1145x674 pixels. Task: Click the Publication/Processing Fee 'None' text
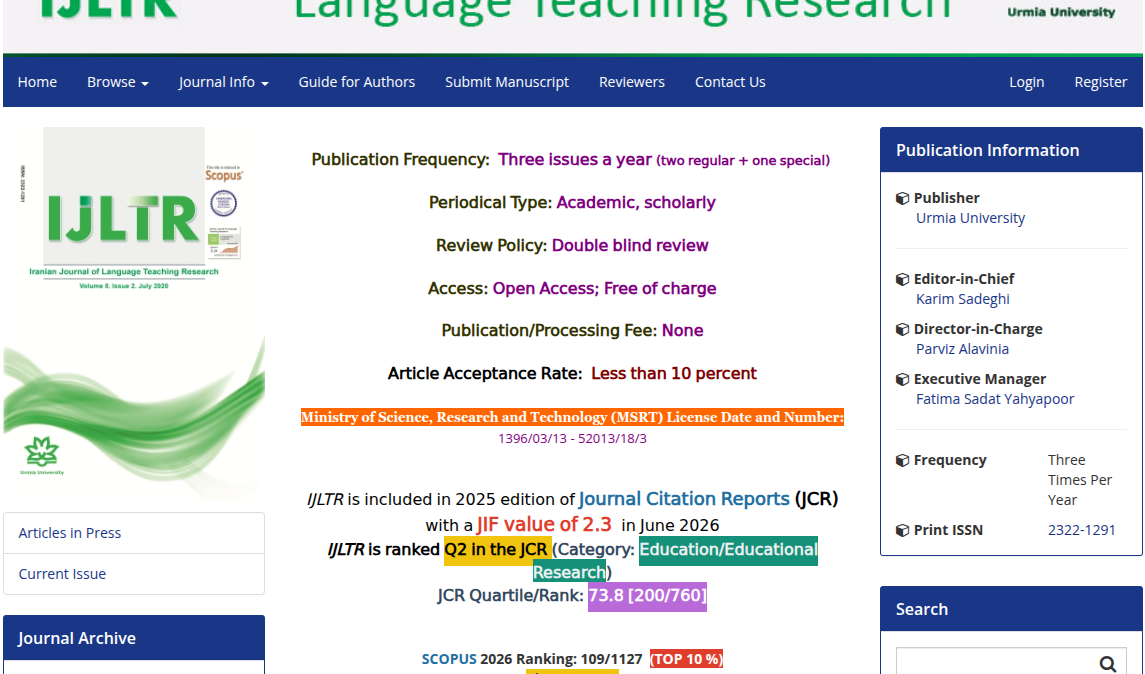point(683,331)
